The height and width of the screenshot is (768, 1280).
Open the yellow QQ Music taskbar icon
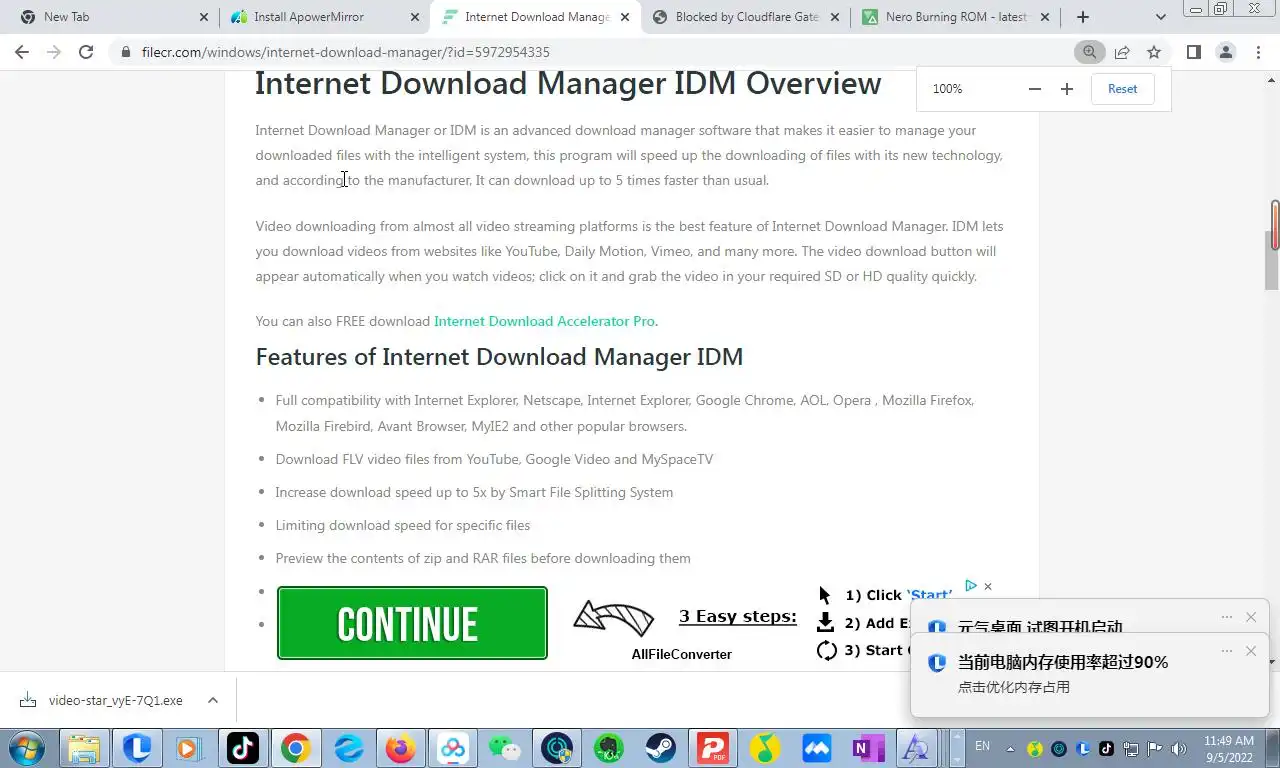765,748
